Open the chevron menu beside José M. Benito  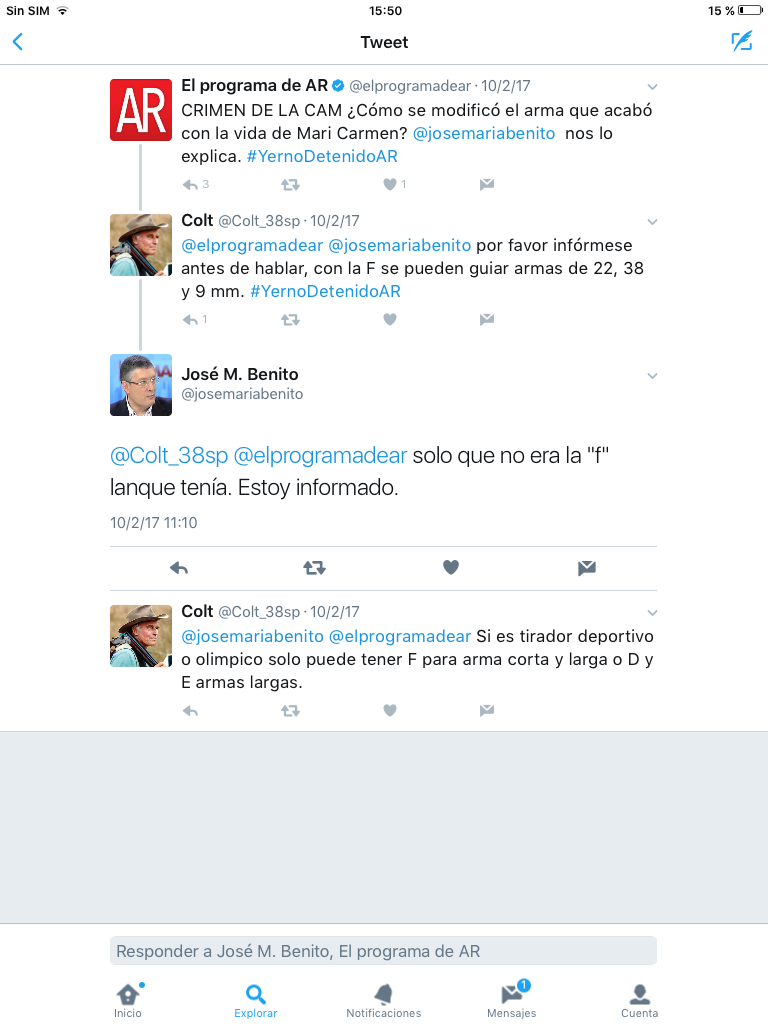[652, 376]
